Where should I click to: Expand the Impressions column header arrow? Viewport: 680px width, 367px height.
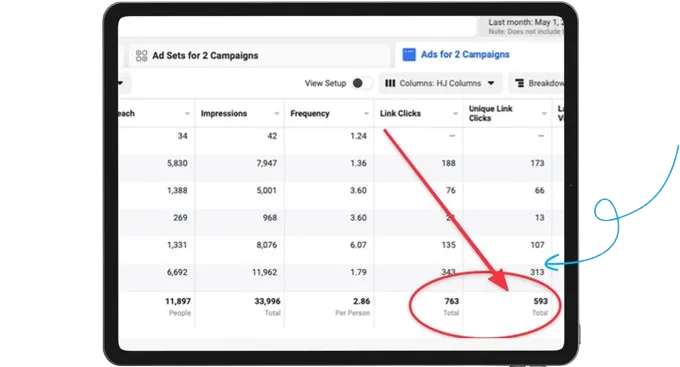click(x=277, y=114)
